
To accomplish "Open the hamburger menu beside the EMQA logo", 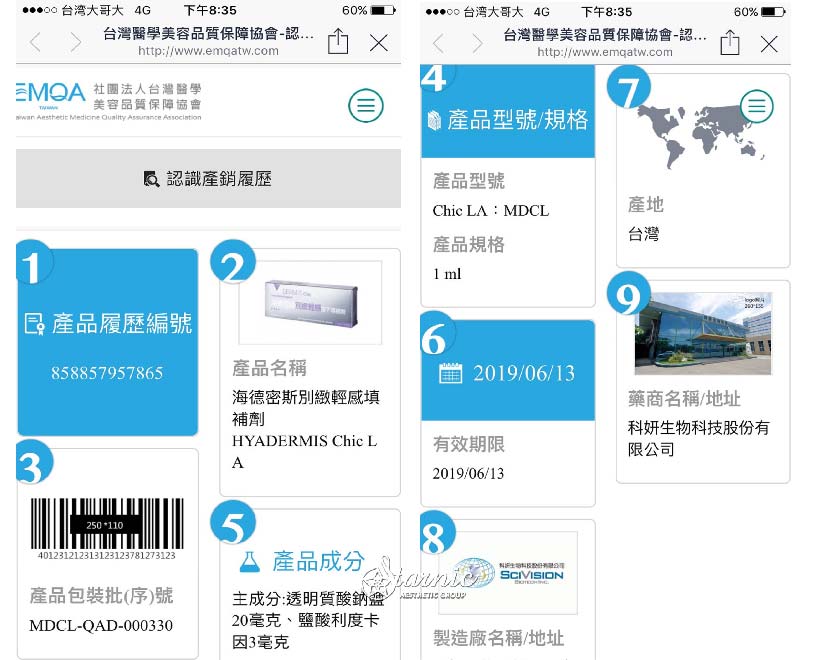I will 366,105.
